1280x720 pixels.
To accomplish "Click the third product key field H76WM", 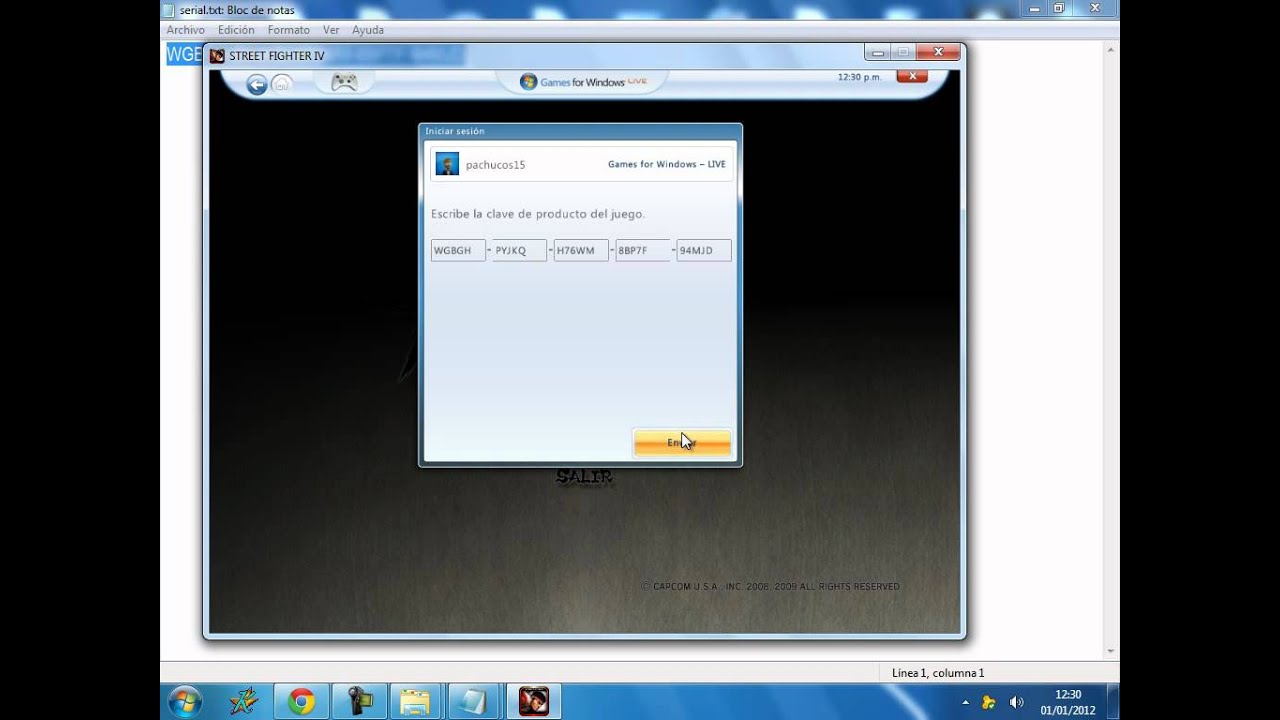I will pyautogui.click(x=581, y=250).
